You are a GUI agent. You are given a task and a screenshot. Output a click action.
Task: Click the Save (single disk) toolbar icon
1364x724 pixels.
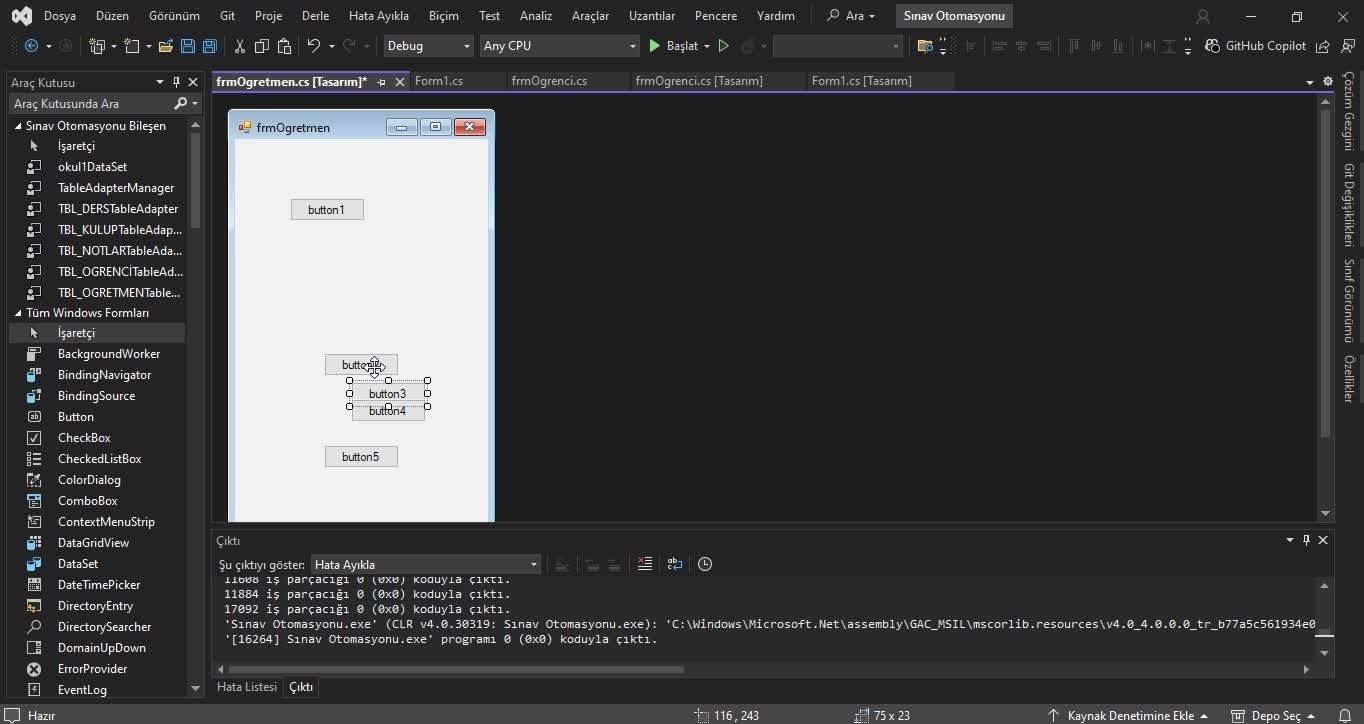click(x=187, y=46)
